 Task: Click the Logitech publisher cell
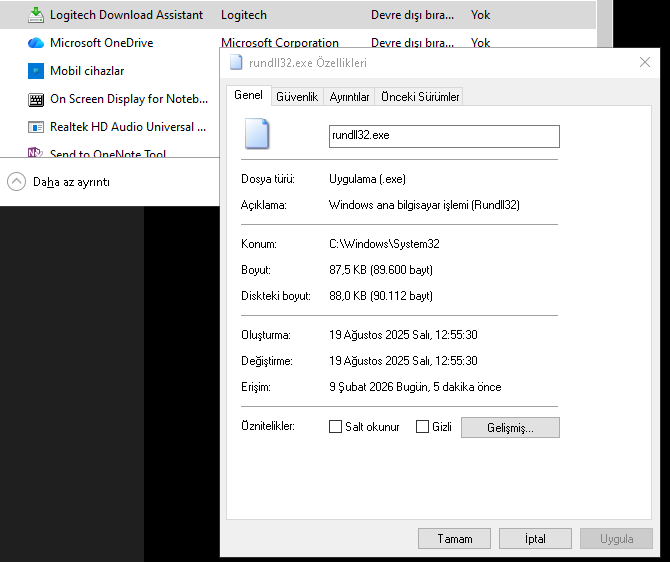244,15
